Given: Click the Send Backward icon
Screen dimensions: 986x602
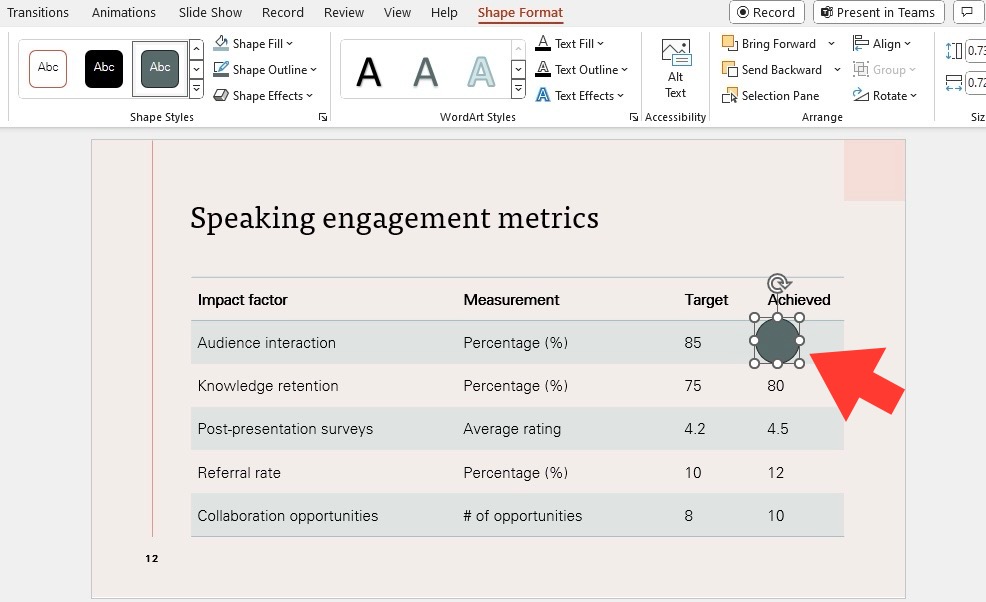Looking at the screenshot, I should pos(729,69).
